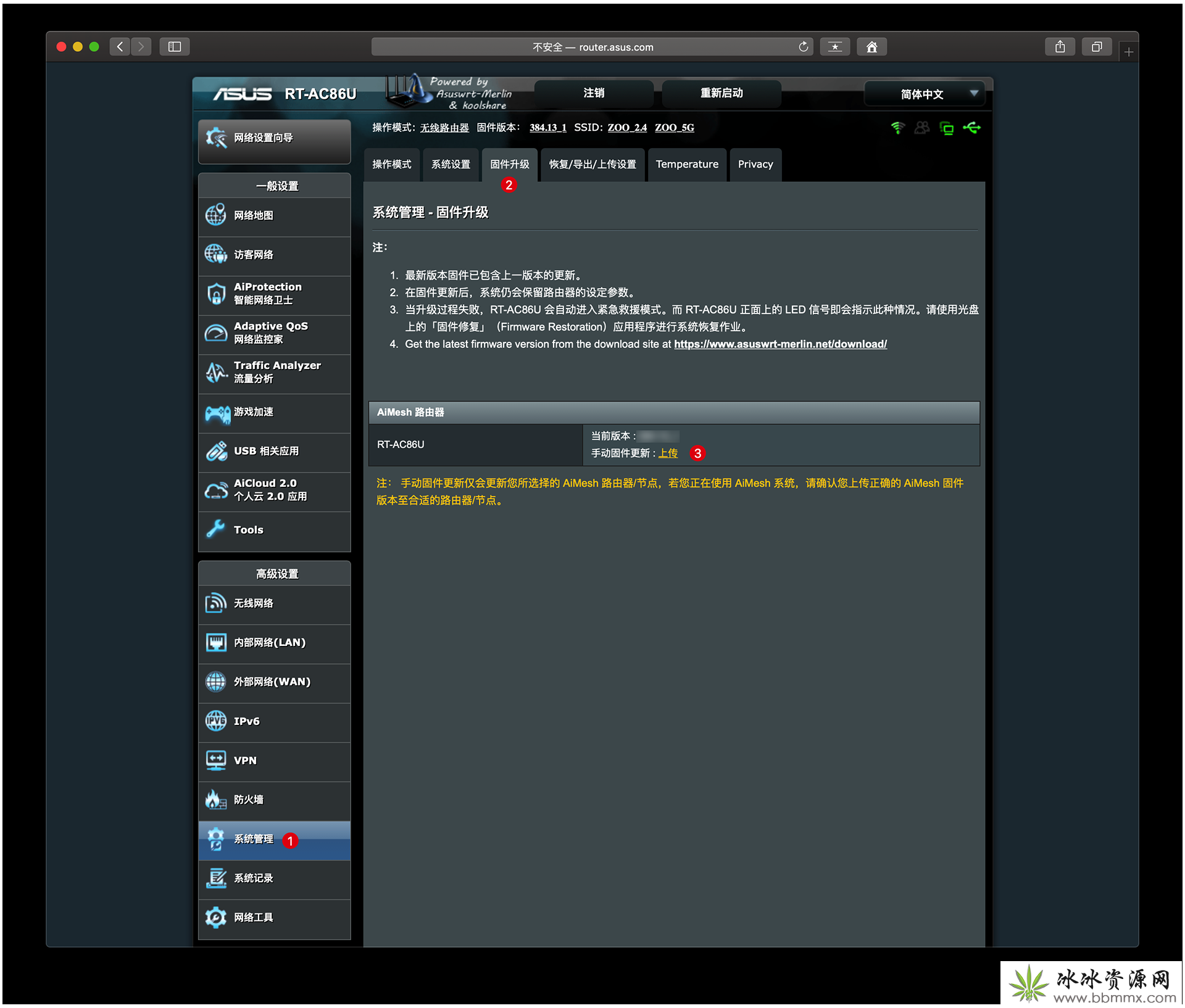Click the 注销 logout button
1185x1008 pixels.
(594, 93)
